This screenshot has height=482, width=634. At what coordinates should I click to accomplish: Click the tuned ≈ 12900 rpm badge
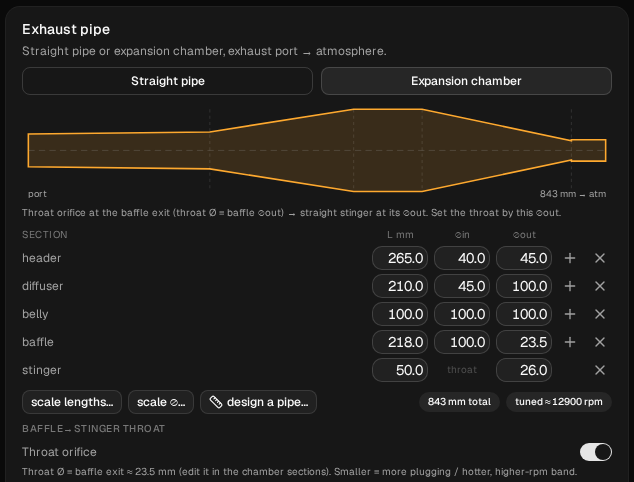point(559,402)
